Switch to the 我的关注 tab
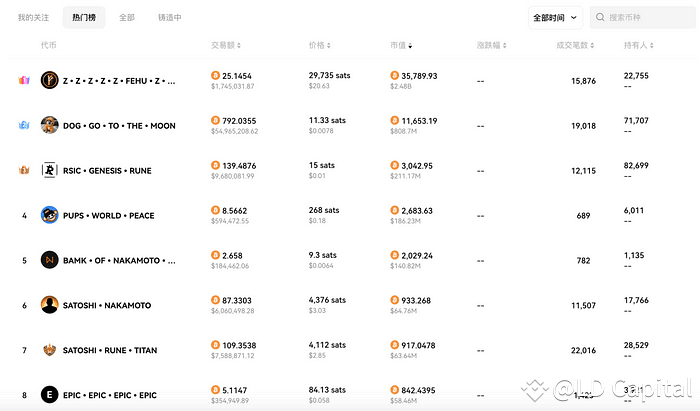This screenshot has width=700, height=411. click(x=33, y=18)
